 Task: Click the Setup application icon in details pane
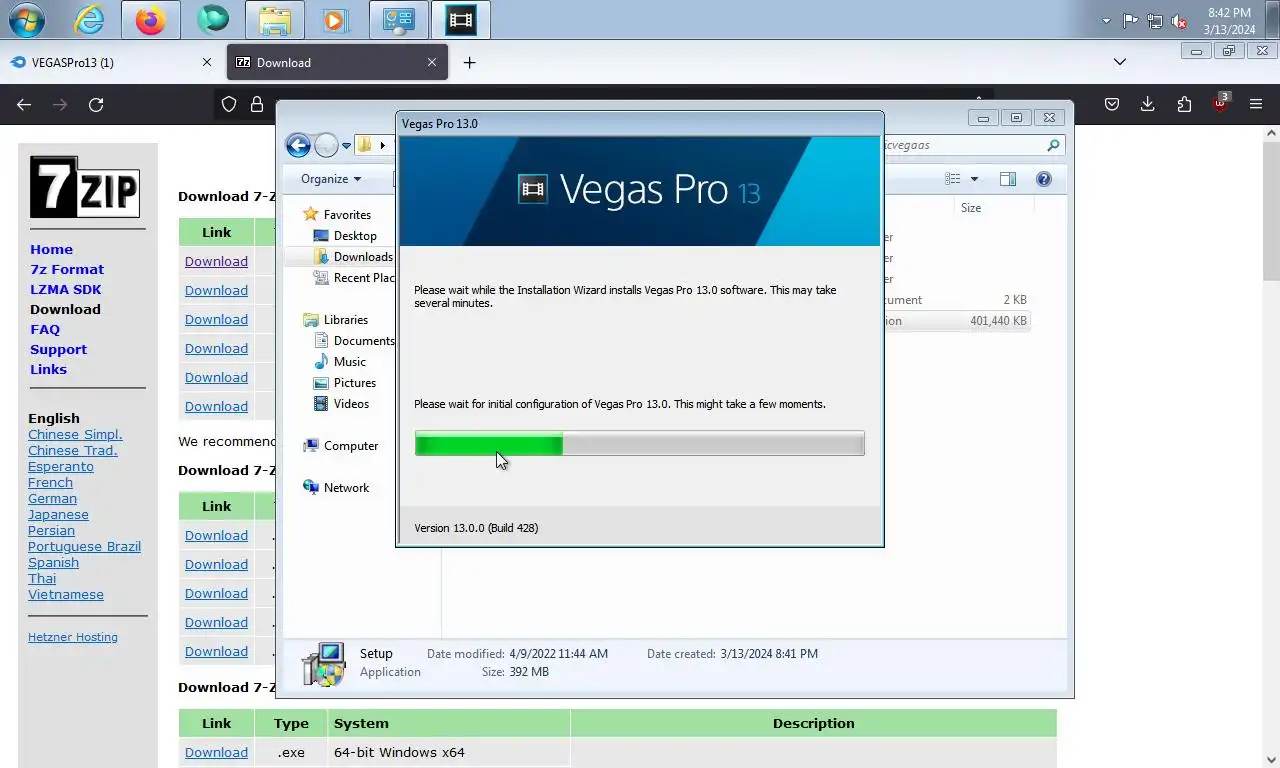click(323, 663)
